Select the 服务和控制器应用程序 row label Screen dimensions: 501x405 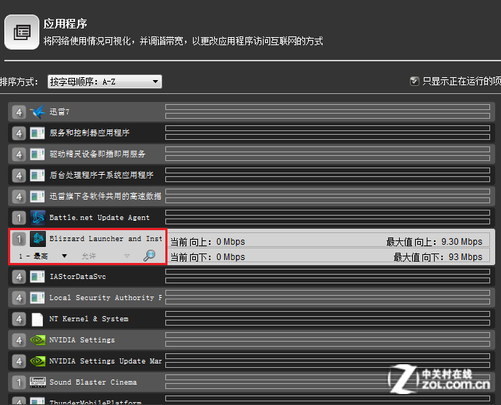point(89,133)
